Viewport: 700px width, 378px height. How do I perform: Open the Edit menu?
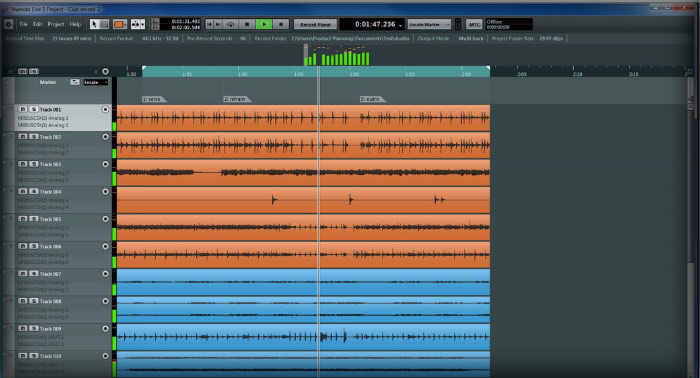(x=38, y=24)
